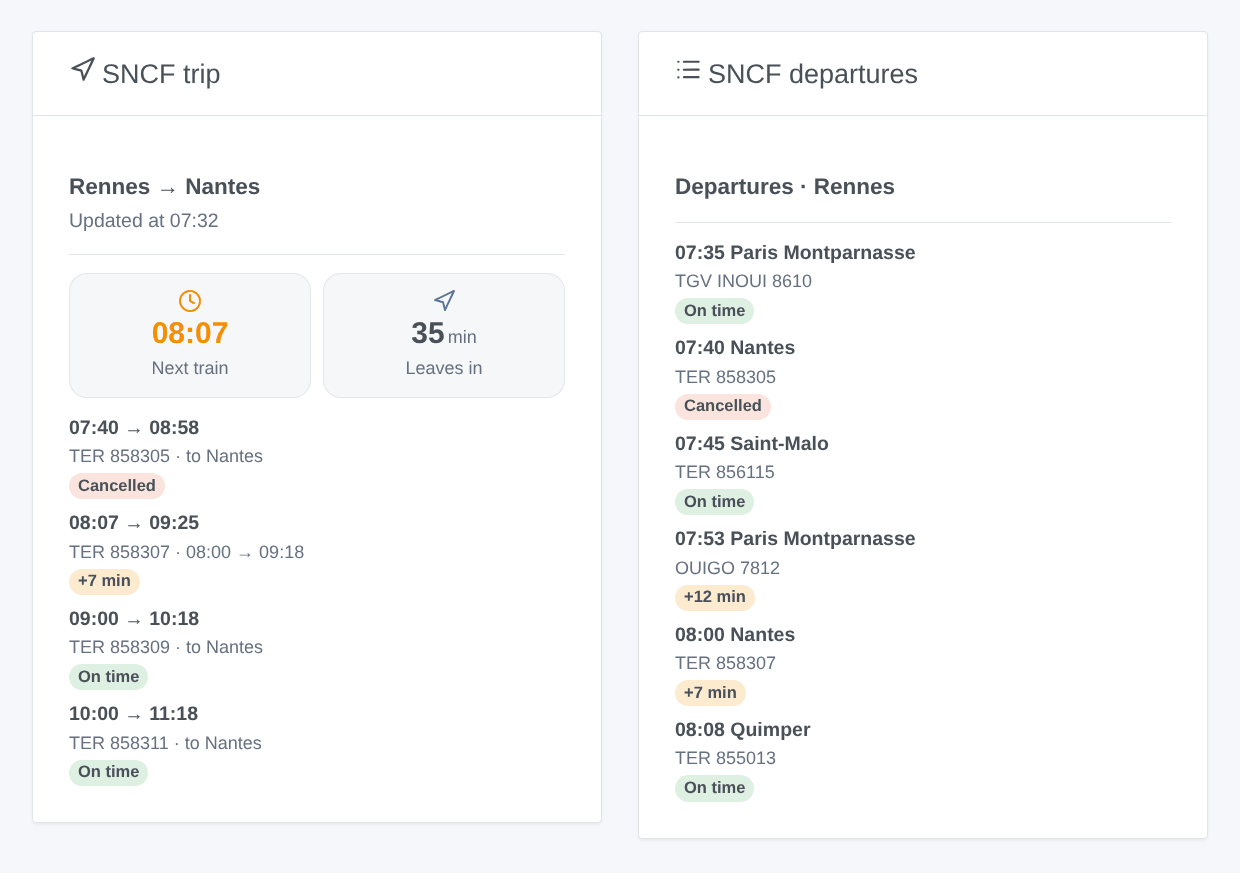Click TER 858305 in the departures list
Viewport: 1240px width, 873px height.
point(725,377)
